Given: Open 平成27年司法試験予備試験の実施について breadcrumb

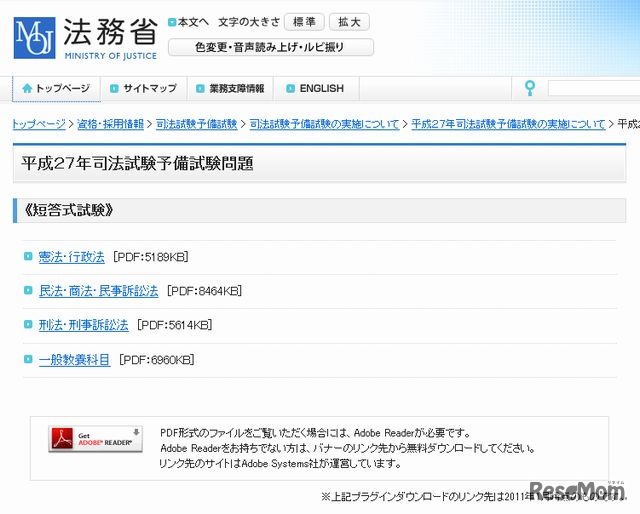Looking at the screenshot, I should (x=508, y=124).
